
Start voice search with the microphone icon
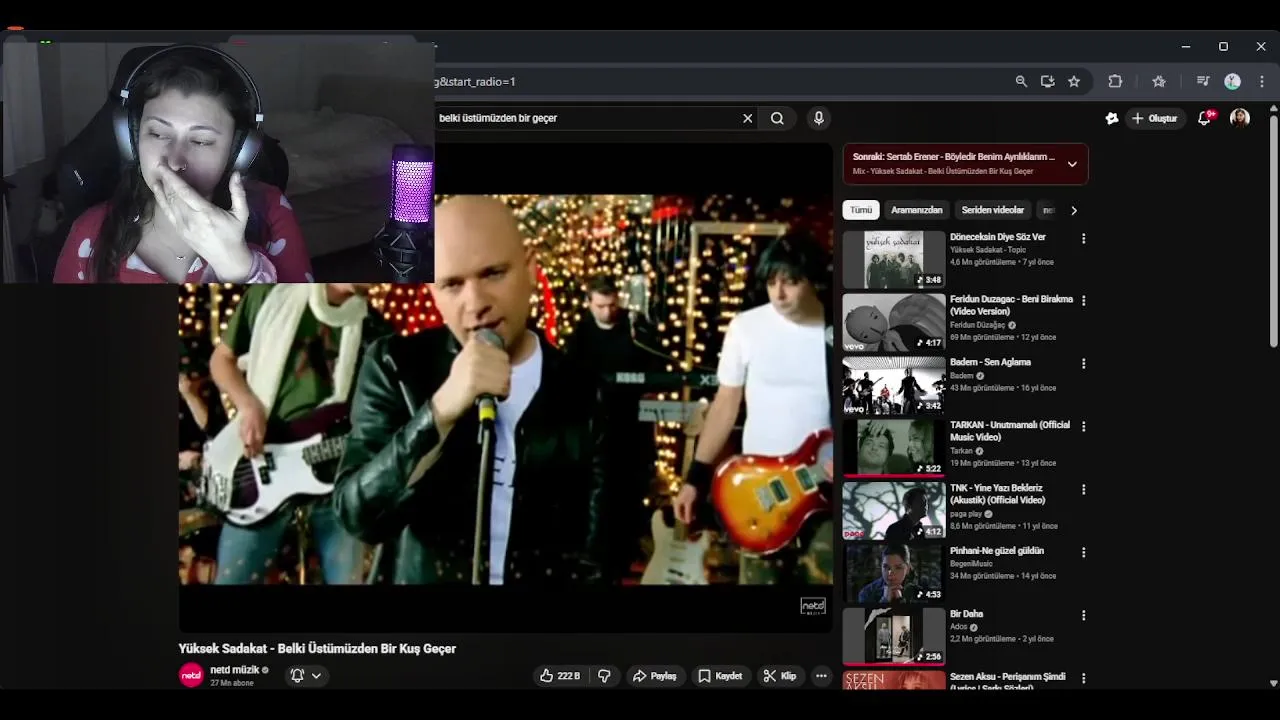click(819, 118)
